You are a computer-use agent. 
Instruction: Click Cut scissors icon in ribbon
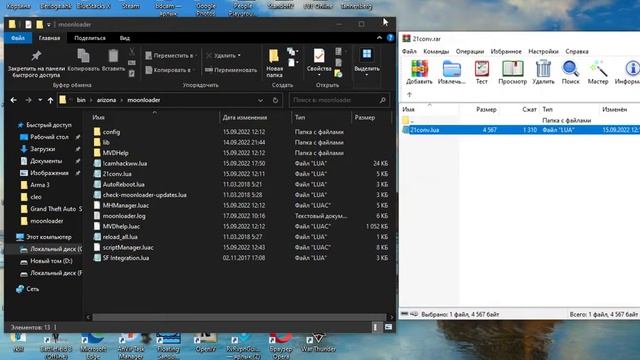click(x=131, y=51)
